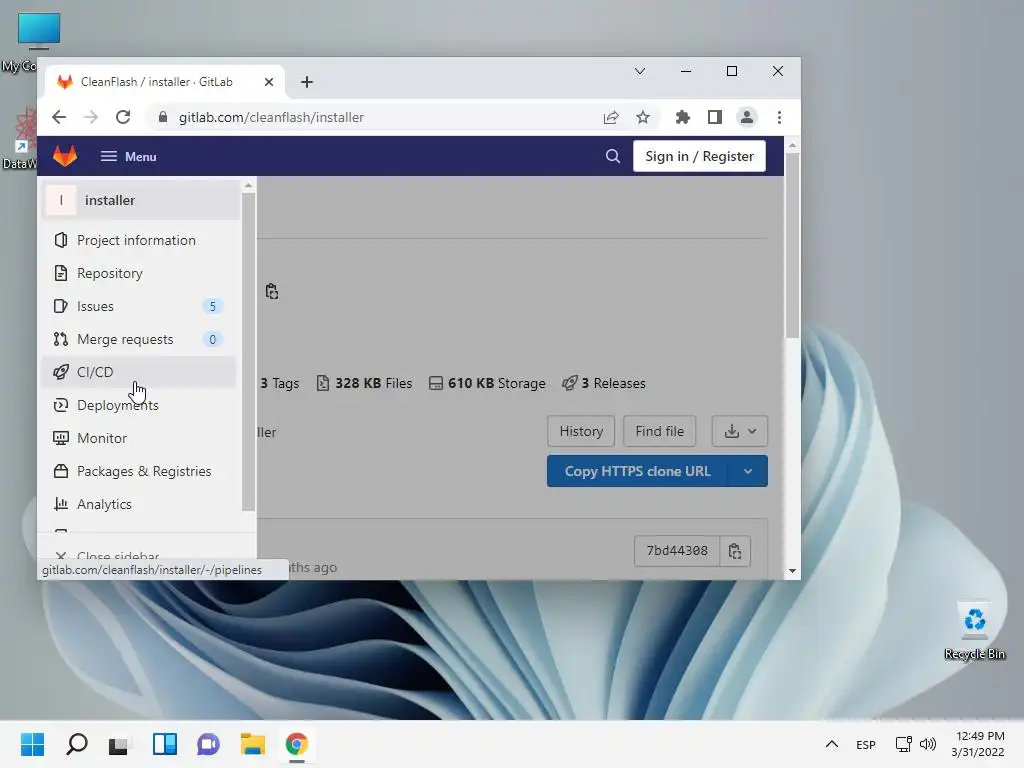Click the Issues count badge 5
Viewport: 1024px width, 768px height.
pos(212,306)
